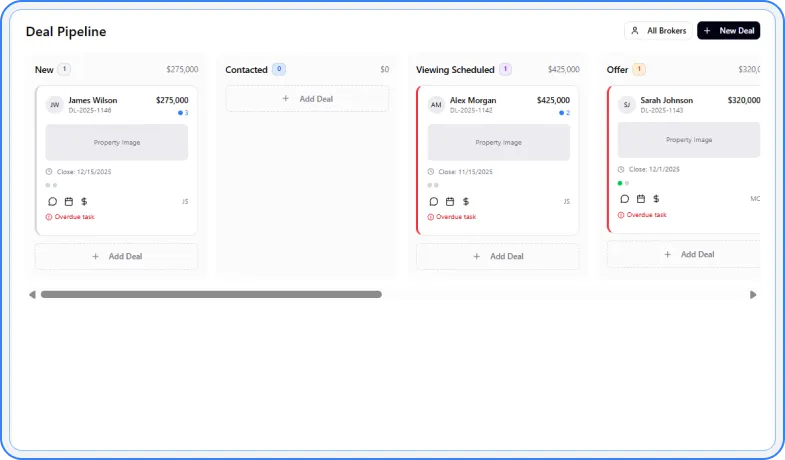Viewport: 785px width, 460px height.
Task: Add a deal under the New column
Action: (x=116, y=257)
